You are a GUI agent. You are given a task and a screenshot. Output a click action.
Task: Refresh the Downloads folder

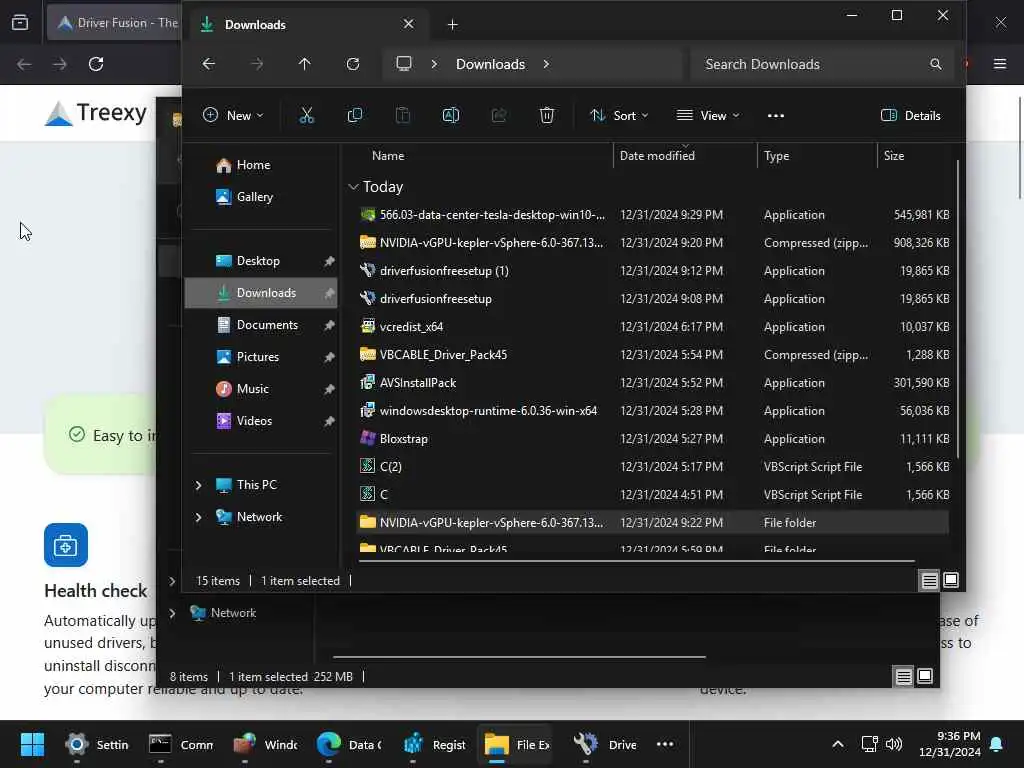[353, 64]
